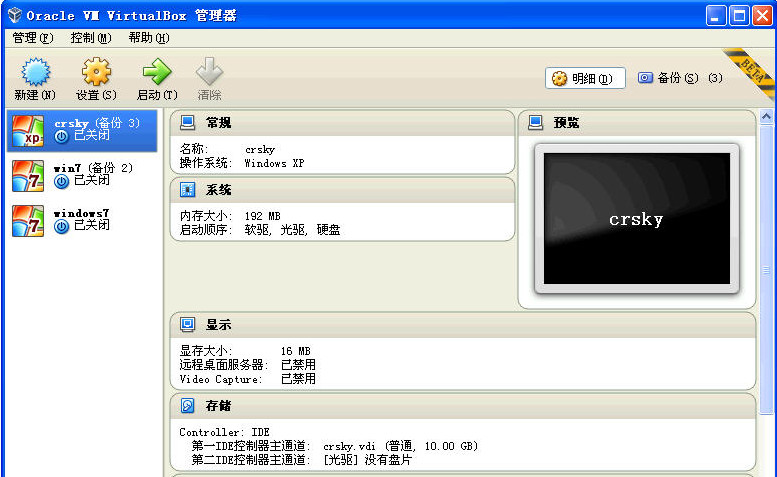
Task: Switch to Snapshots 备份(S) (3) view
Action: point(680,78)
